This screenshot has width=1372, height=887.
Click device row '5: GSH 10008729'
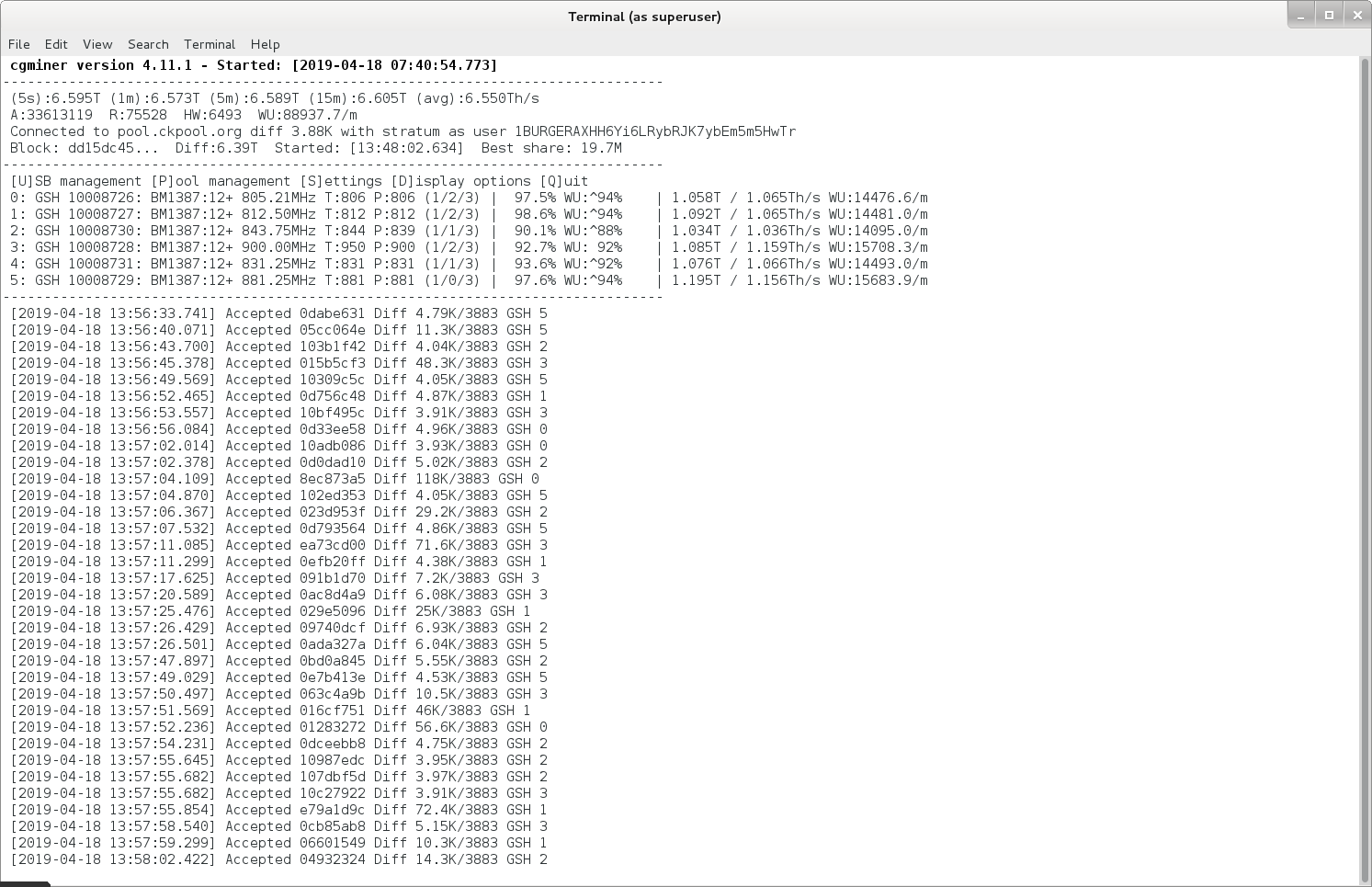click(469, 280)
